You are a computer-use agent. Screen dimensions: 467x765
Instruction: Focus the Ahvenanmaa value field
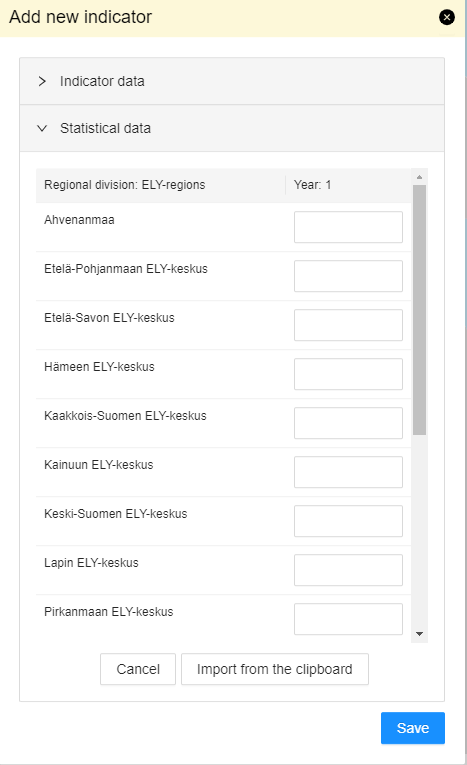348,227
